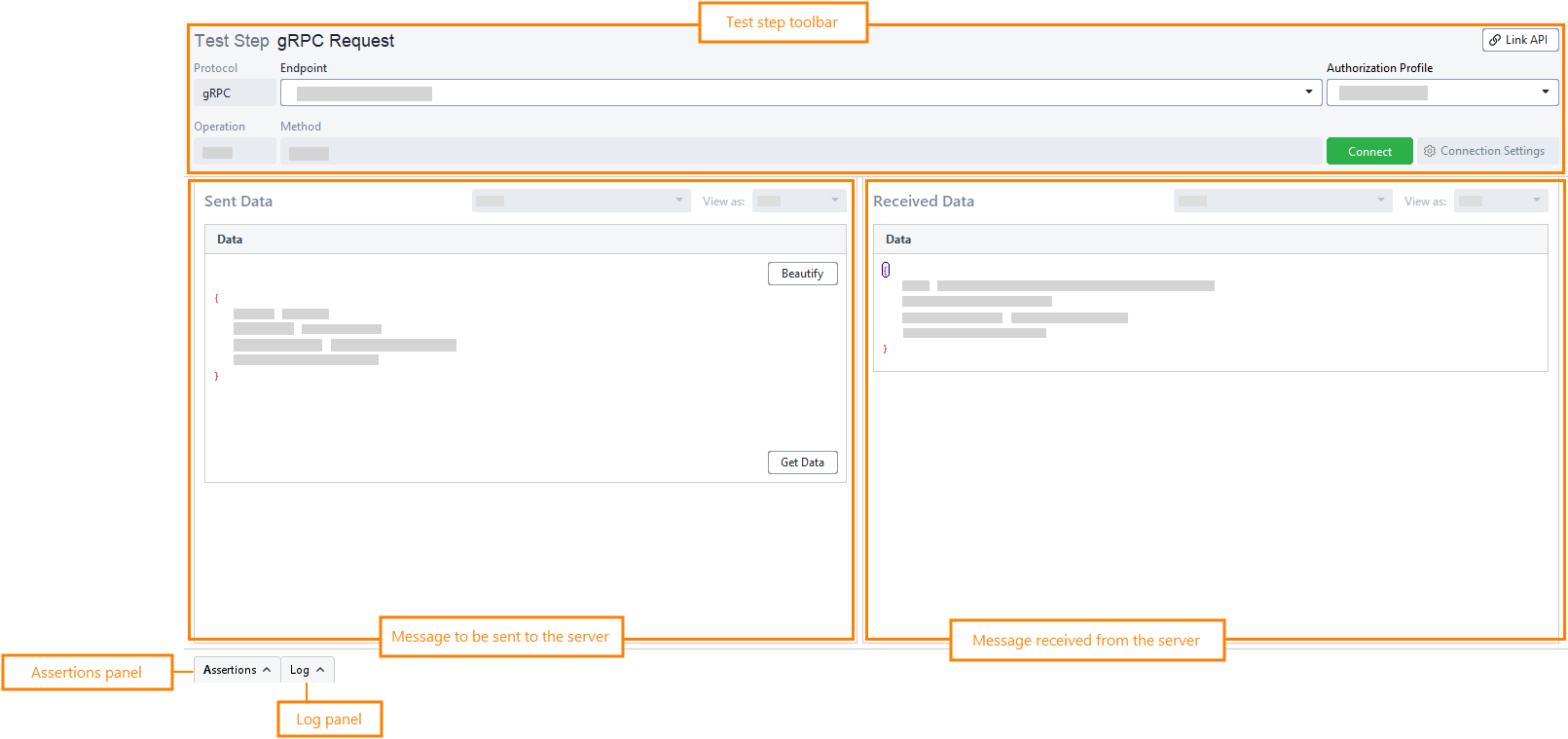
Task: Expand the Log panel
Action: point(308,670)
